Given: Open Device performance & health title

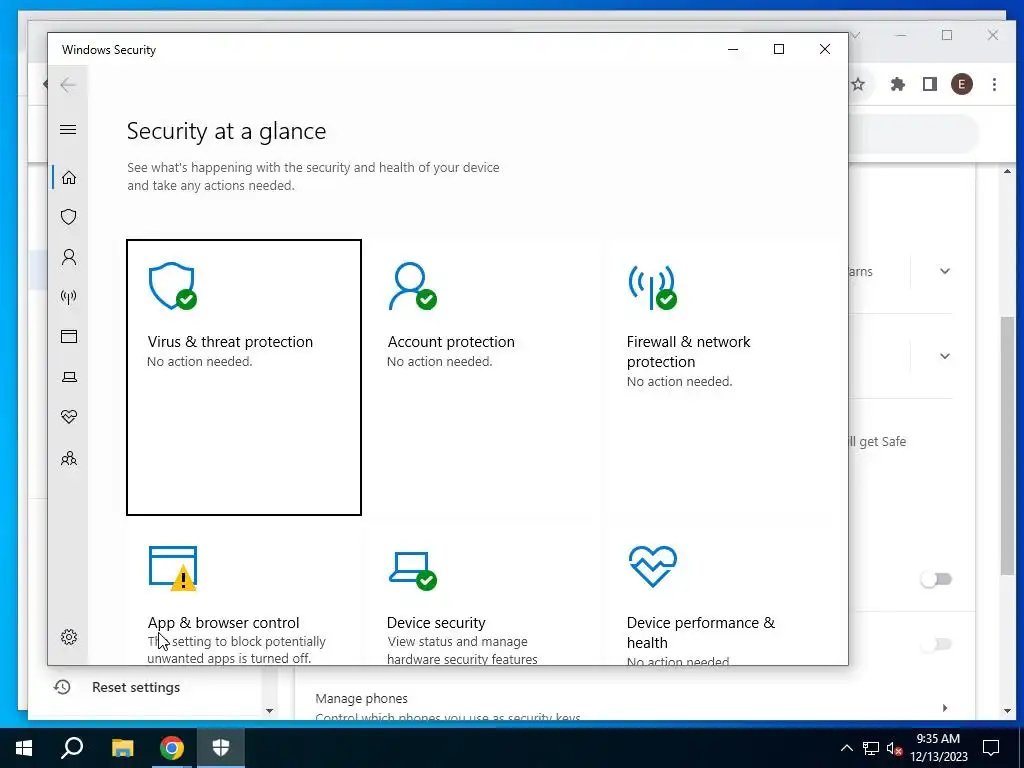Looking at the screenshot, I should coord(701,632).
